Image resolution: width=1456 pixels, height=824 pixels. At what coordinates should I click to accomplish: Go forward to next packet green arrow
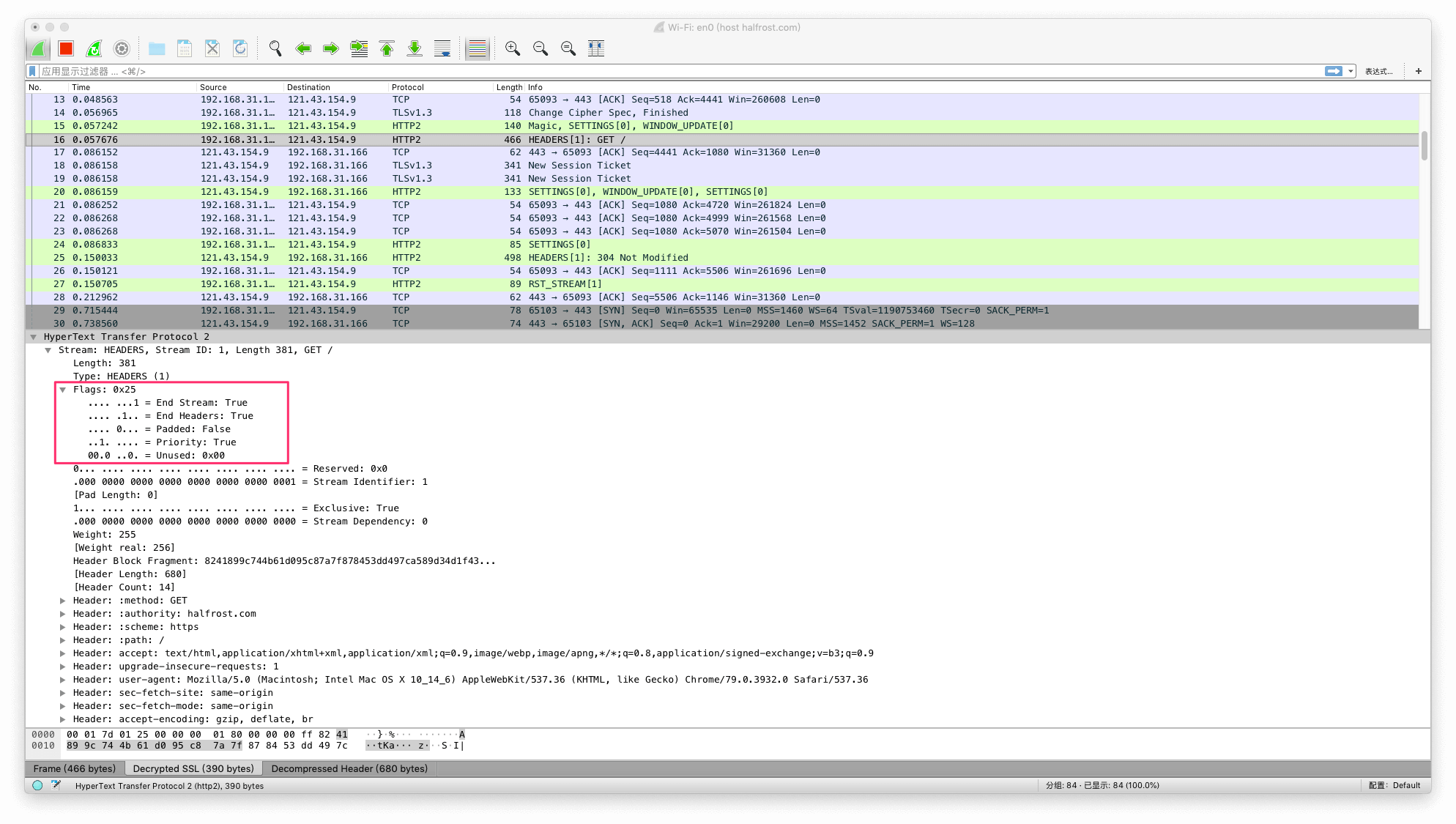point(331,48)
